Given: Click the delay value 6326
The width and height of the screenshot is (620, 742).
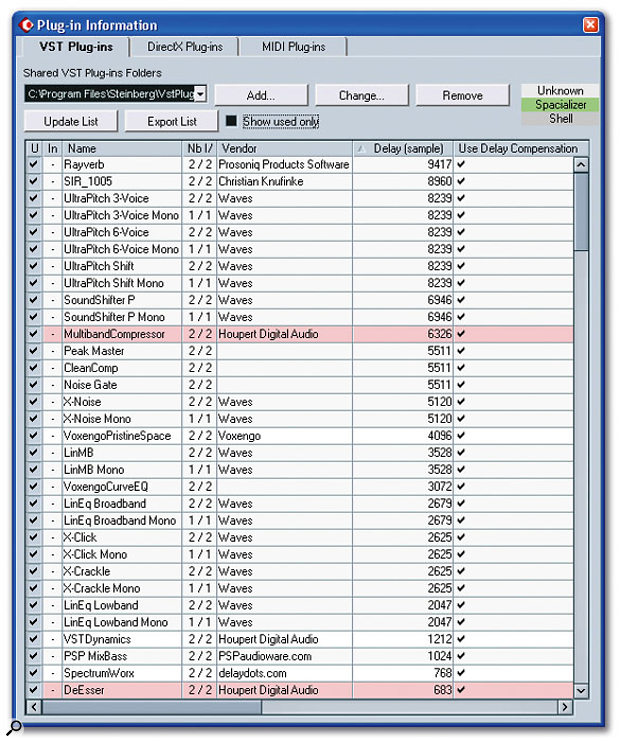Looking at the screenshot, I should [440, 334].
